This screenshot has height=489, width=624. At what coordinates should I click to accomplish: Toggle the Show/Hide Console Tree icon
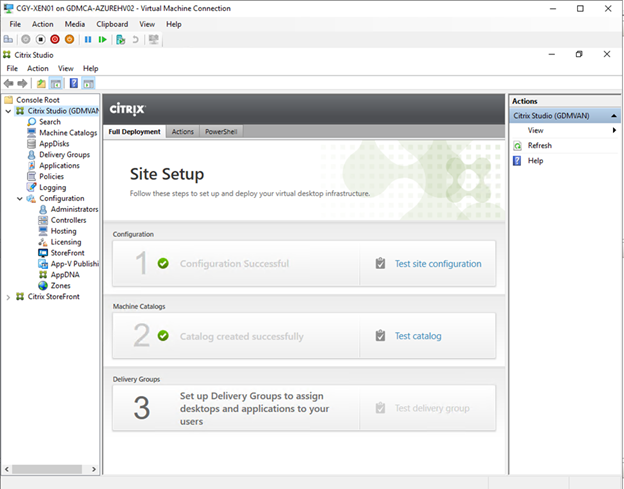[55, 83]
